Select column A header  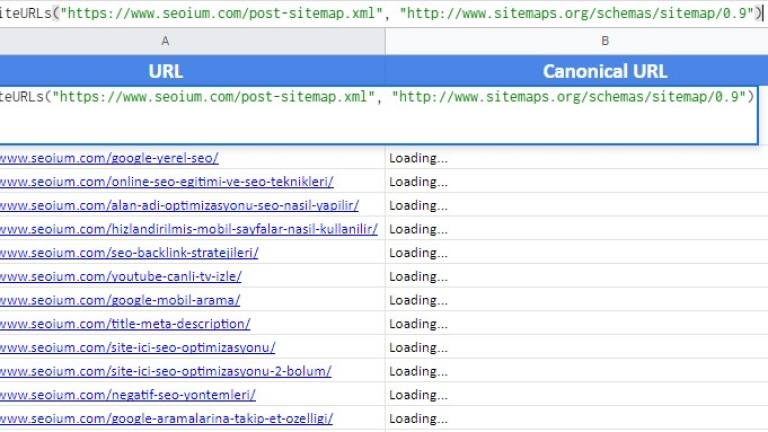tap(192, 41)
